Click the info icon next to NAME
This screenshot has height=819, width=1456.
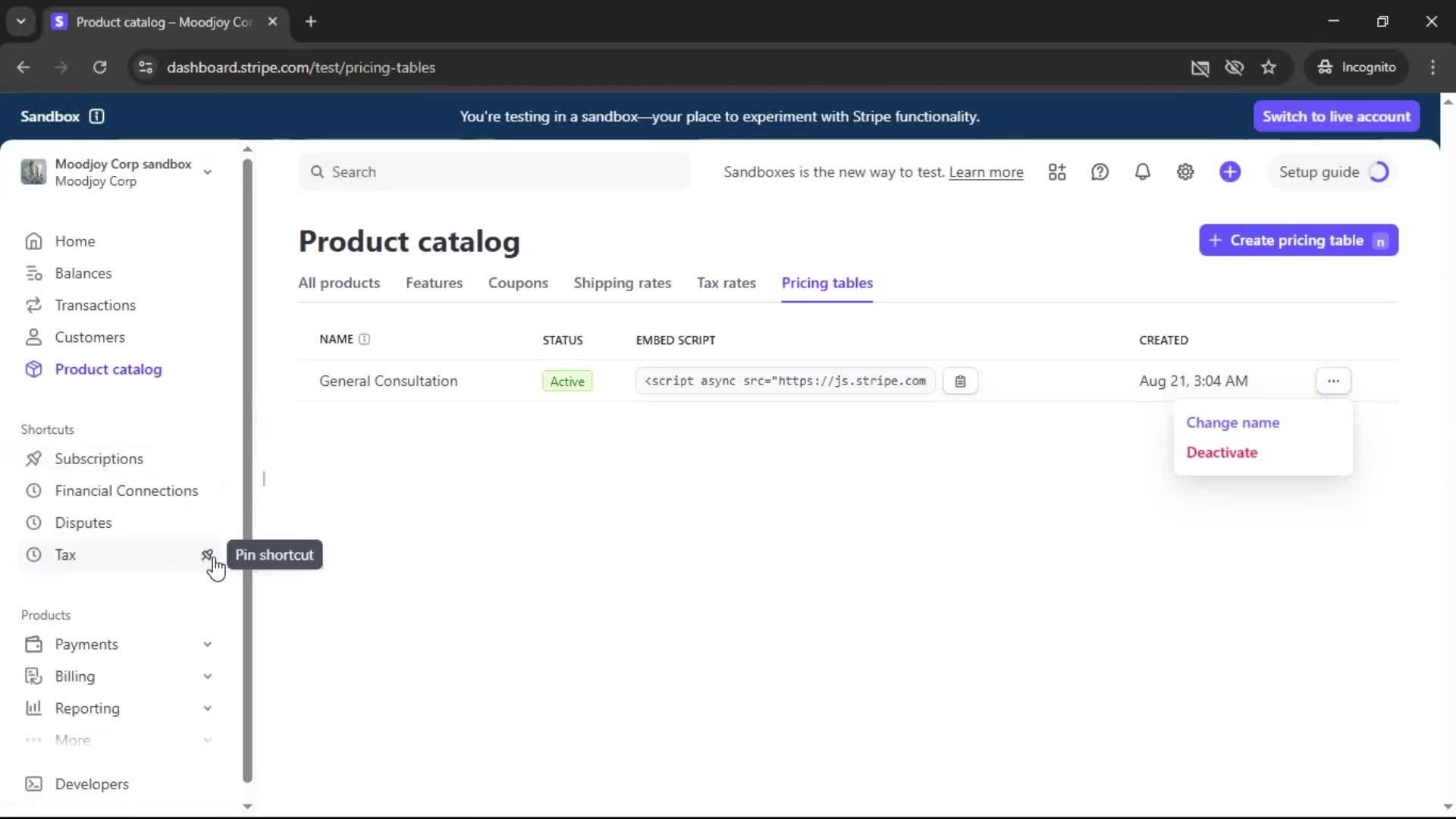(364, 339)
